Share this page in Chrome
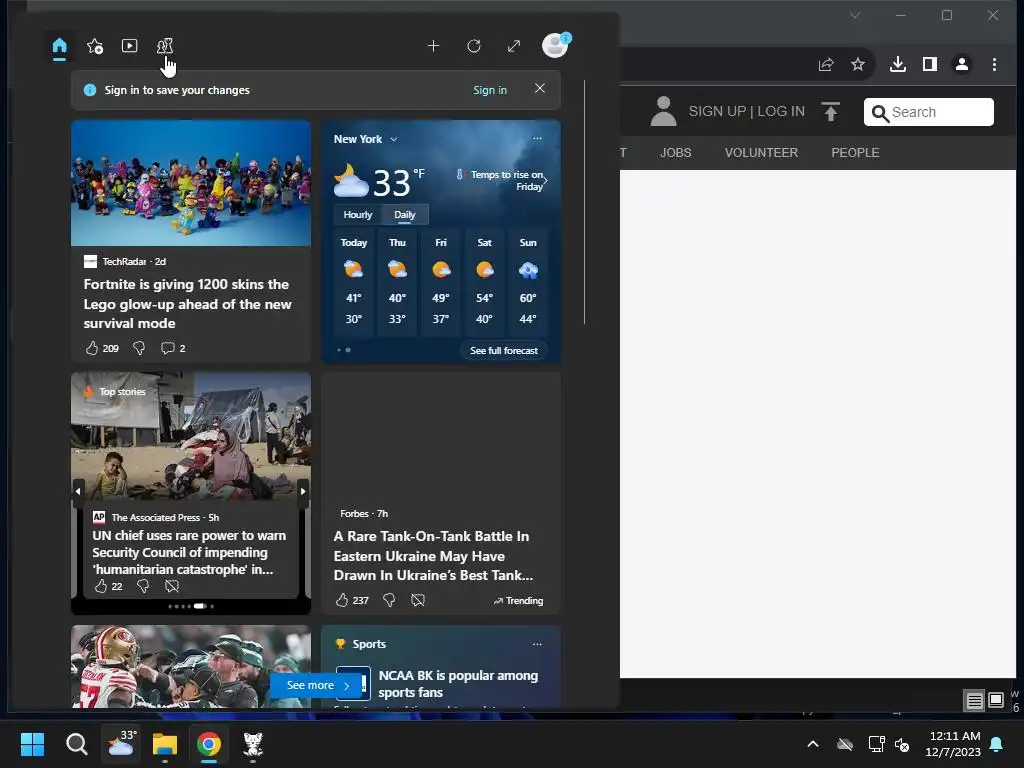Image resolution: width=1024 pixels, height=768 pixels. 826,64
